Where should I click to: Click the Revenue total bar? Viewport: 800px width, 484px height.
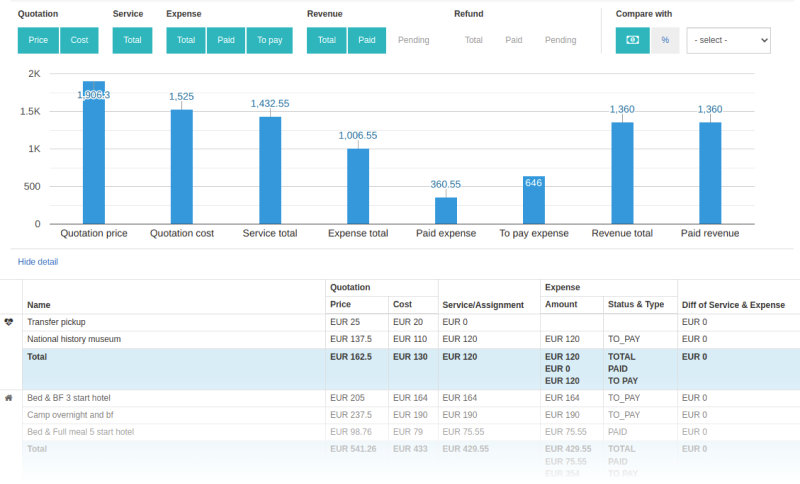(622, 173)
